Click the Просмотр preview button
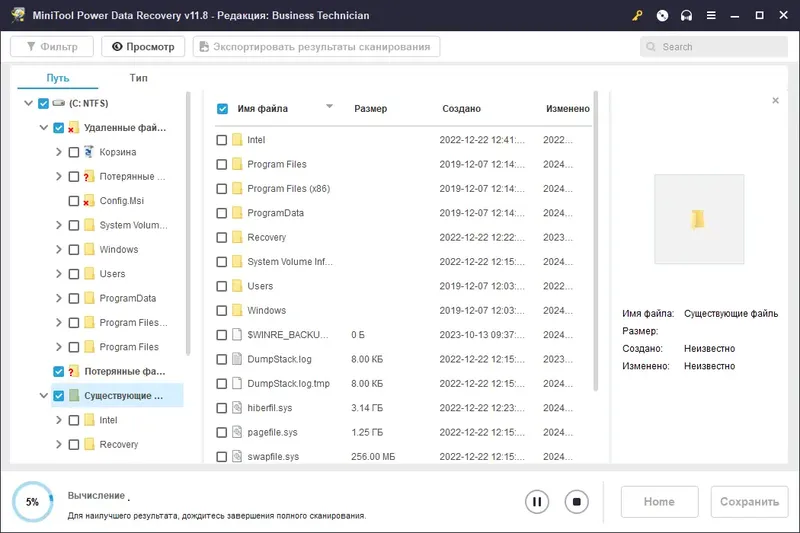This screenshot has height=533, width=800. (144, 47)
